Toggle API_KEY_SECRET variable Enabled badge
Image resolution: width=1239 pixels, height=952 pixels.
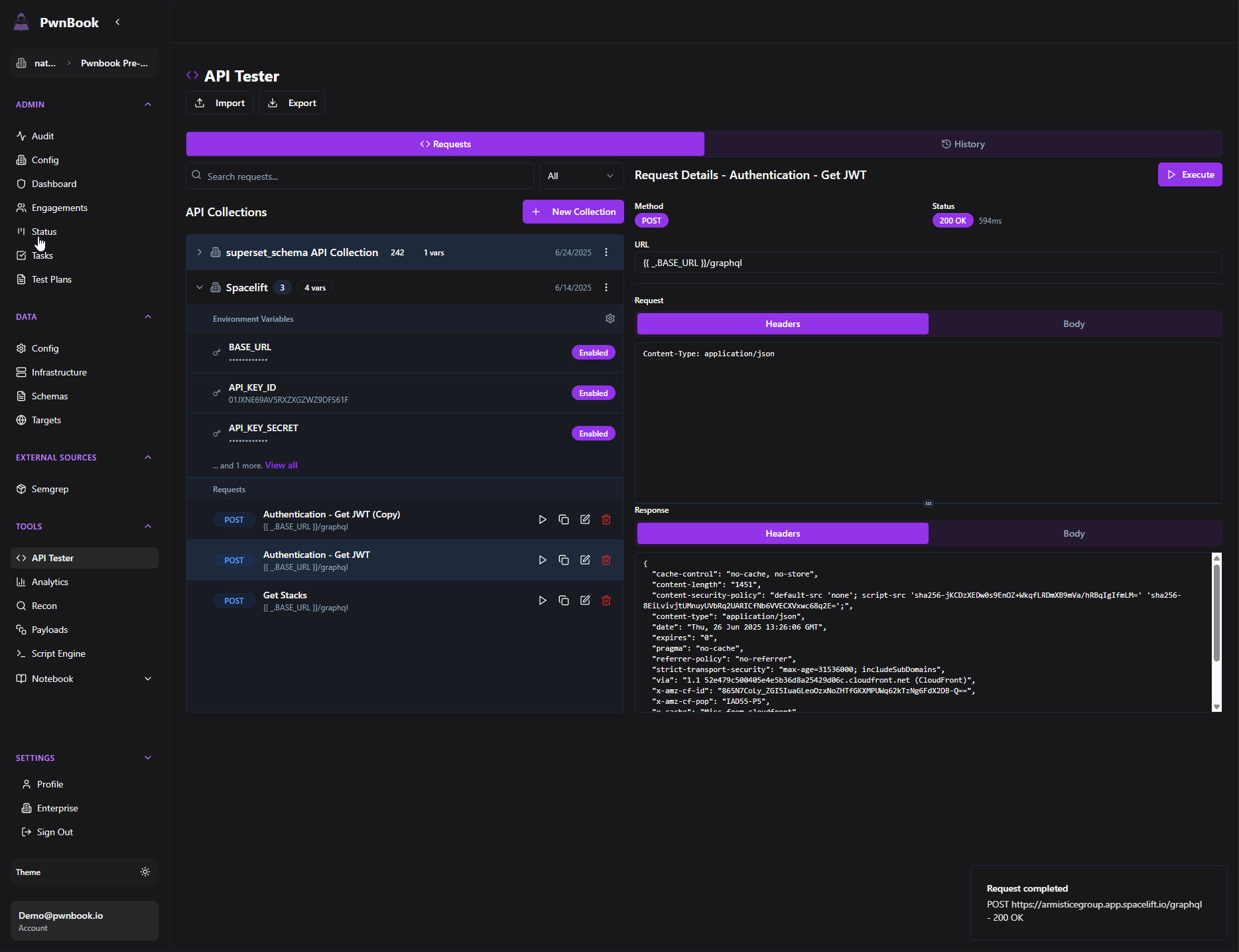point(593,433)
